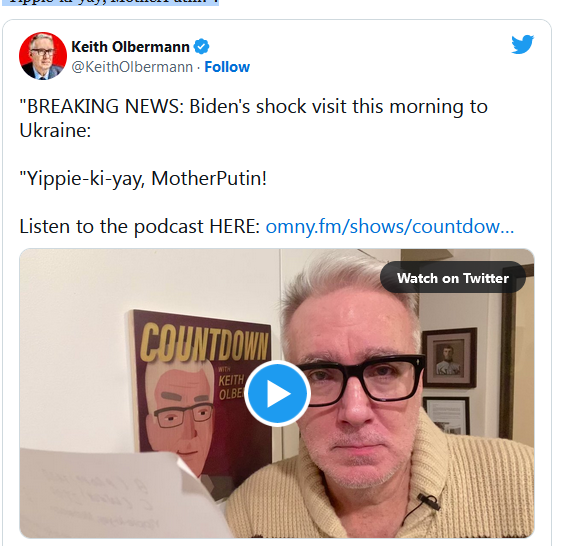Open the omny.fm podcast link
The width and height of the screenshot is (586, 546).
[390, 226]
